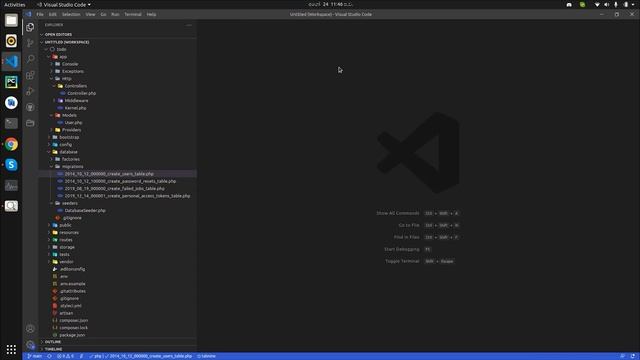Open the Explorer view in activity bar

click(30, 27)
